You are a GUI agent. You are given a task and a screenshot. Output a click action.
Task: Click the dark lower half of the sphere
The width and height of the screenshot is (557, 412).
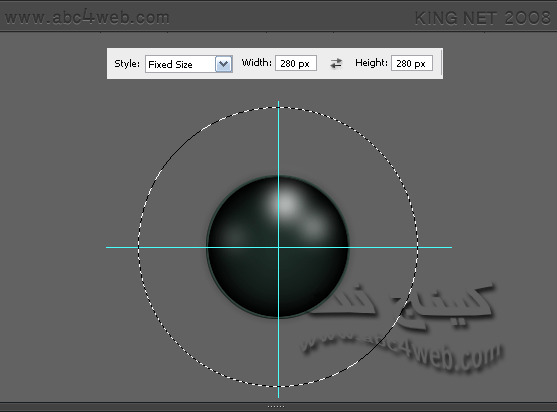click(277, 282)
